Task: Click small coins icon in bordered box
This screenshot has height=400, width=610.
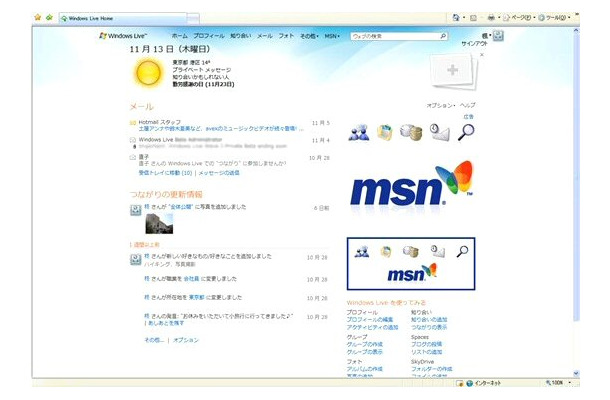Action: point(411,252)
